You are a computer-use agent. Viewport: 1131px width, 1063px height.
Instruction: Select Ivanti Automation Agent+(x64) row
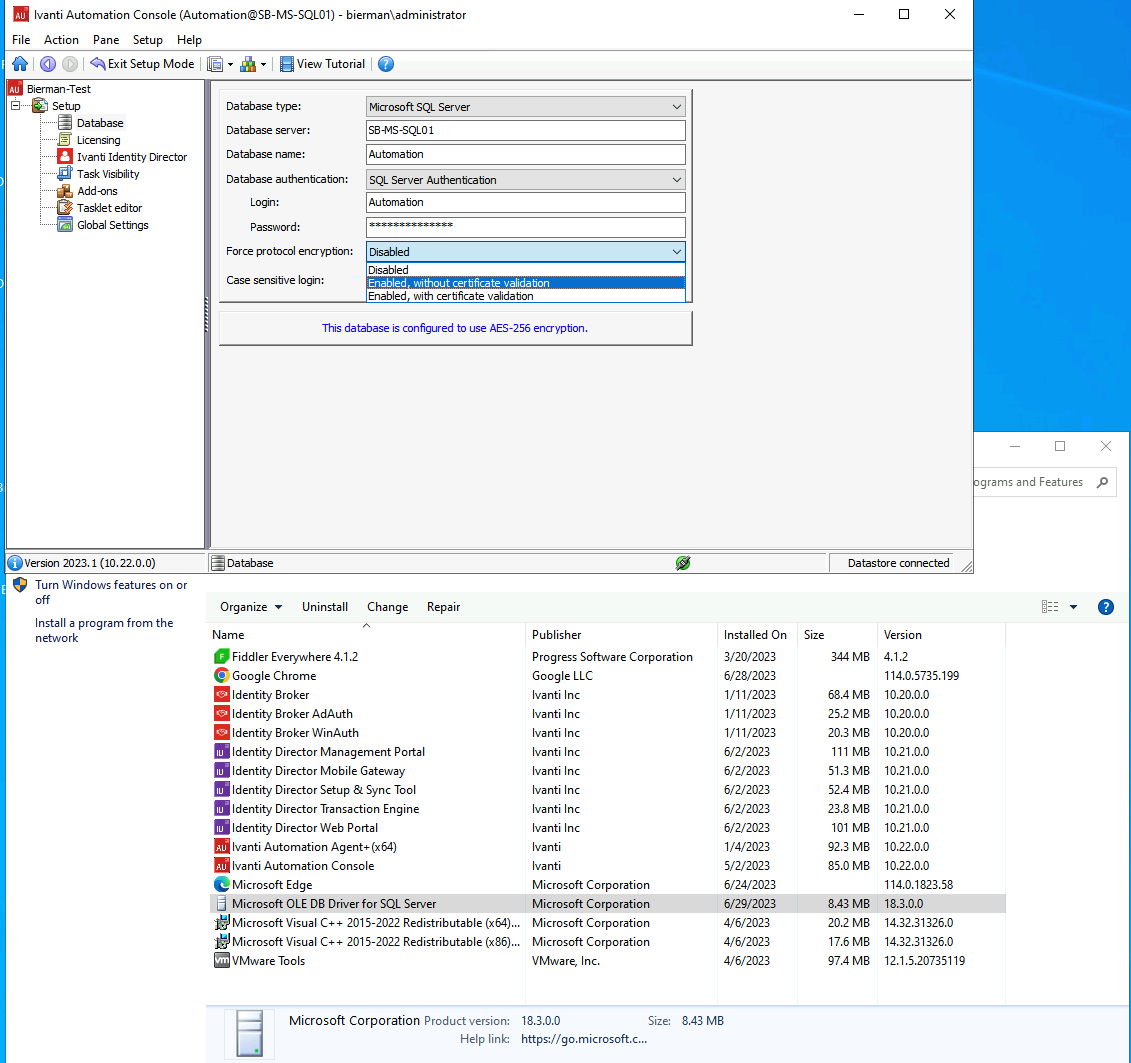pos(607,847)
